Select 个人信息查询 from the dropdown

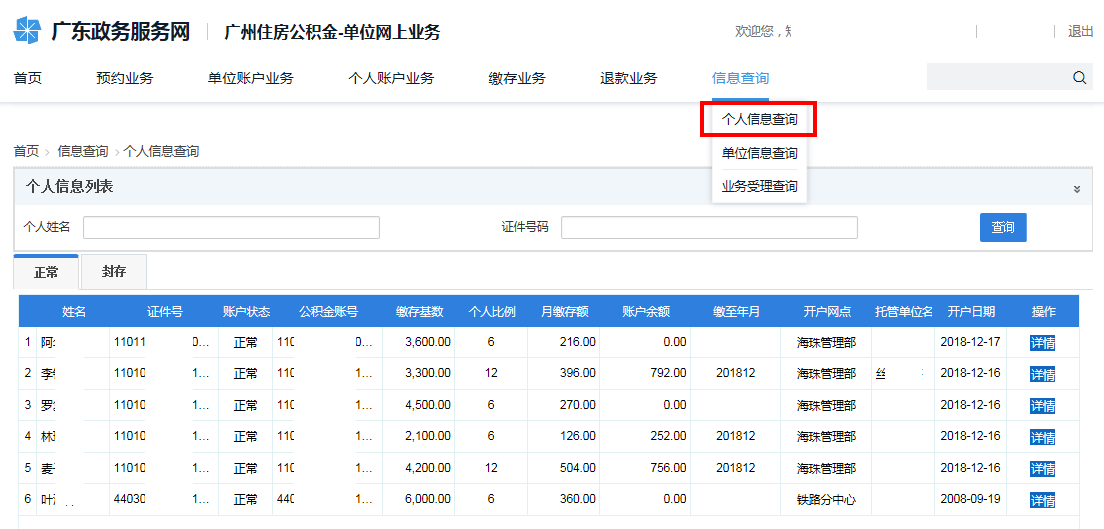pos(759,120)
